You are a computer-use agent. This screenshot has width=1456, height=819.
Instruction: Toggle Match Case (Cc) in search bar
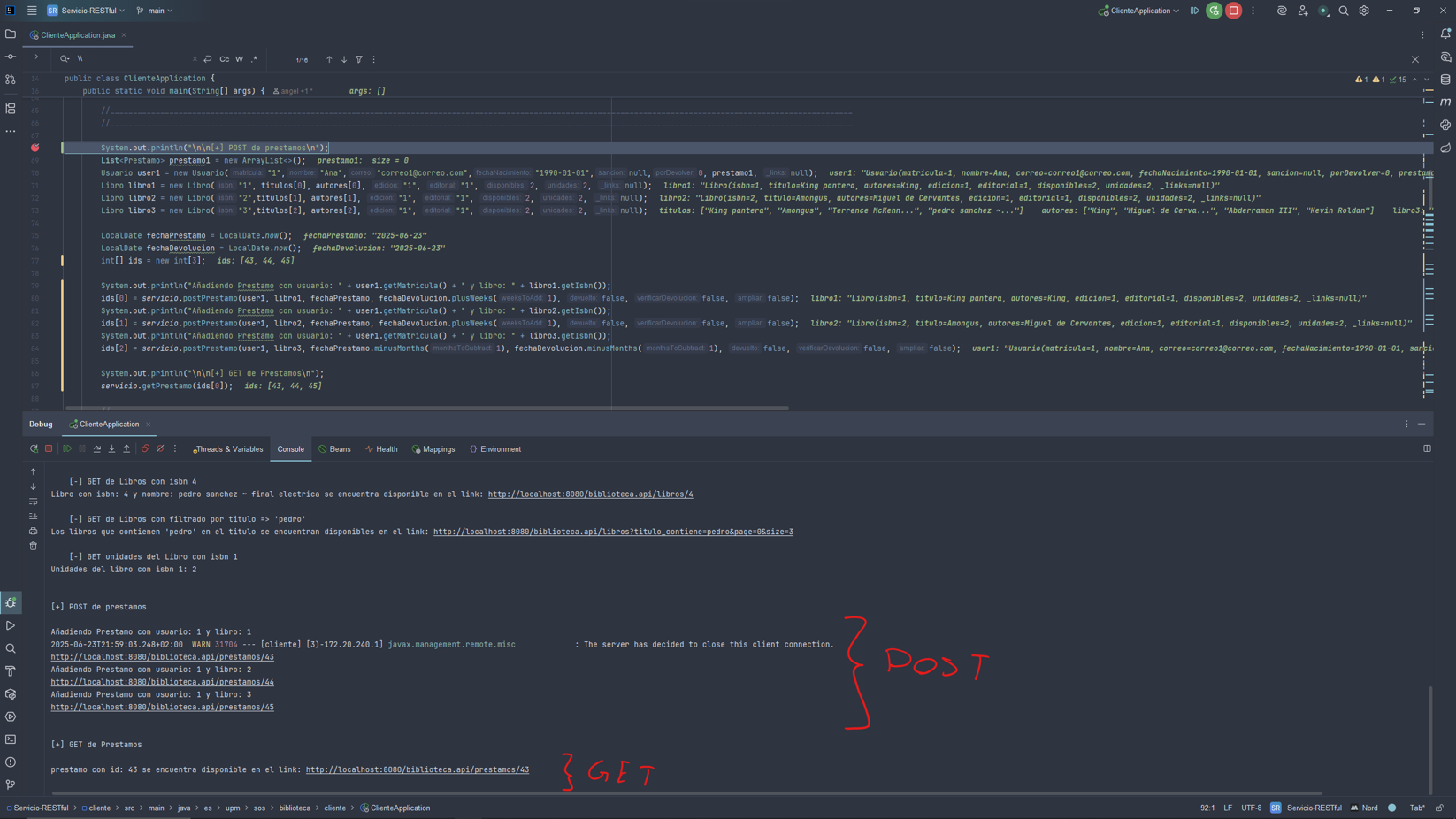coord(225,59)
